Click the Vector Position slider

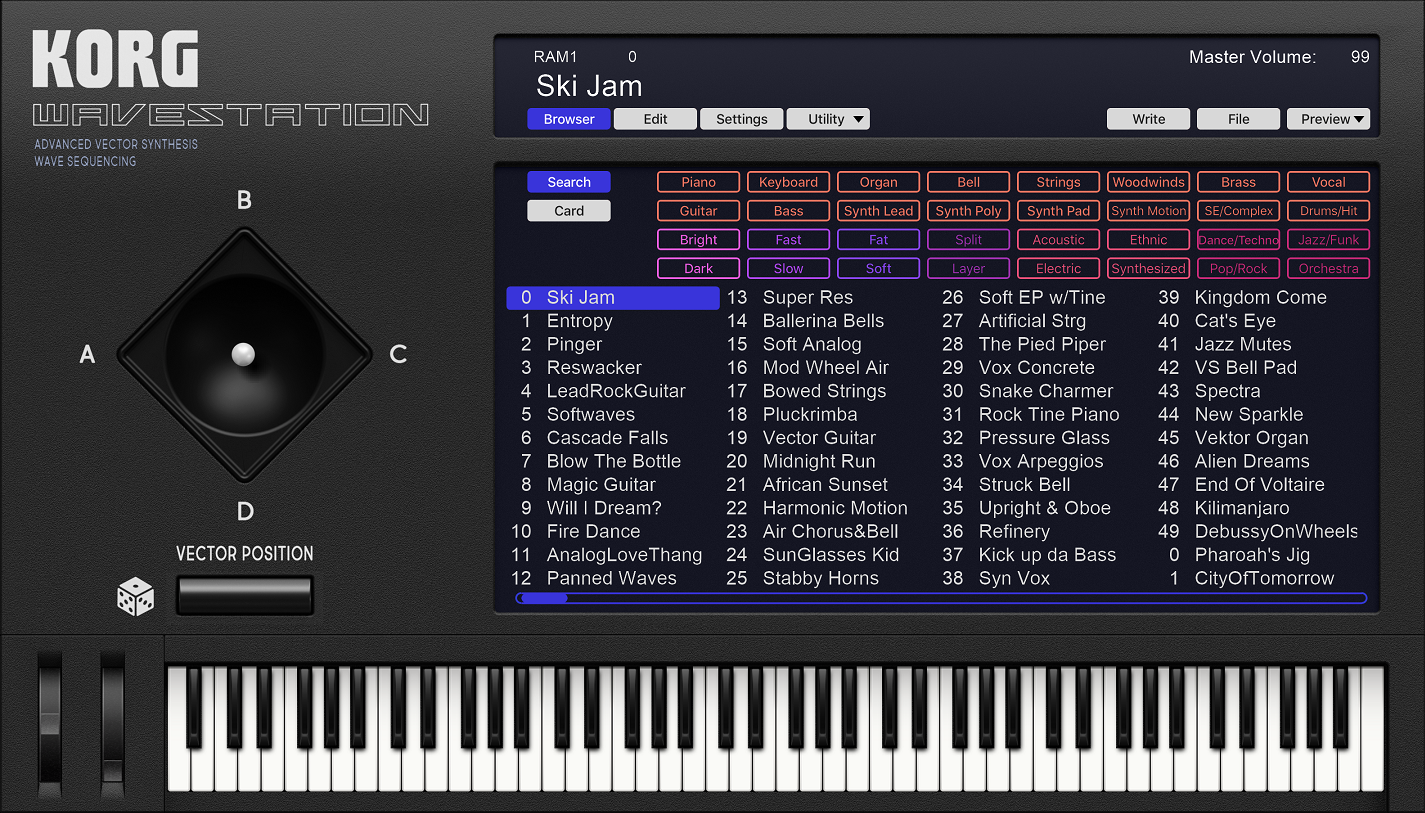244,594
